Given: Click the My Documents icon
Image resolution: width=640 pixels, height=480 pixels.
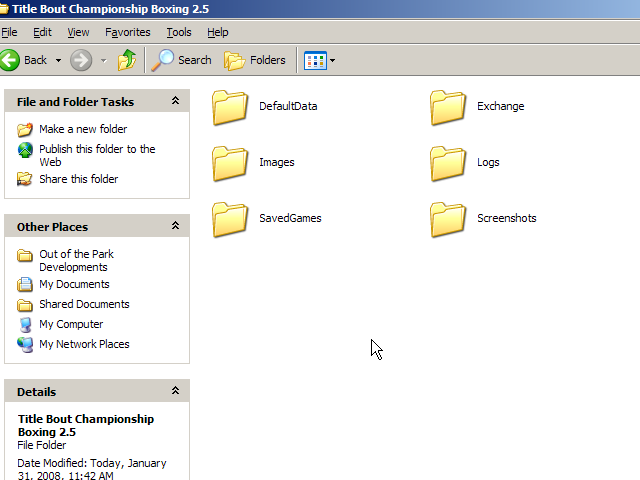Looking at the screenshot, I should (x=24, y=284).
